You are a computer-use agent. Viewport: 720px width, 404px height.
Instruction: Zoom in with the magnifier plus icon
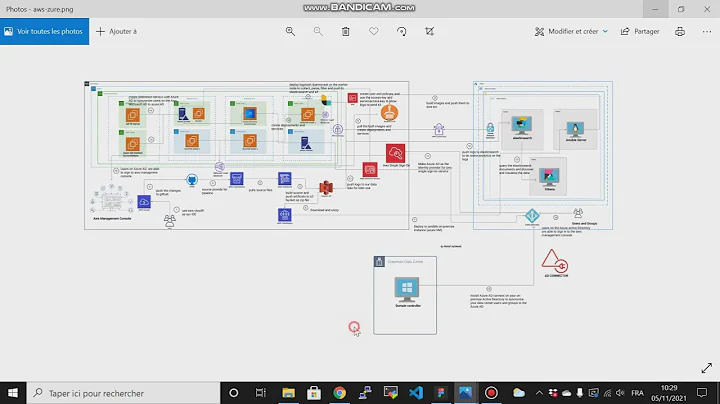point(290,31)
